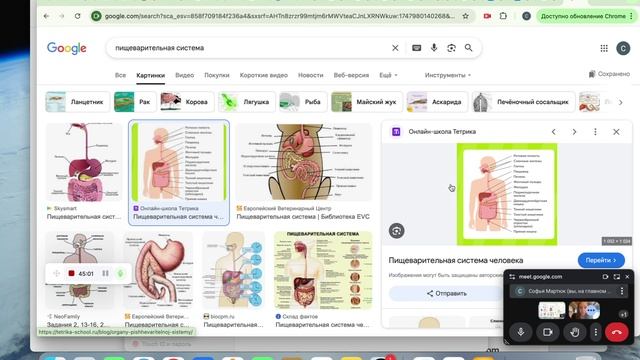Open the Skysmart digestive system thumbnail
Image resolution: width=640 pixels, height=360 pixels.
84,162
